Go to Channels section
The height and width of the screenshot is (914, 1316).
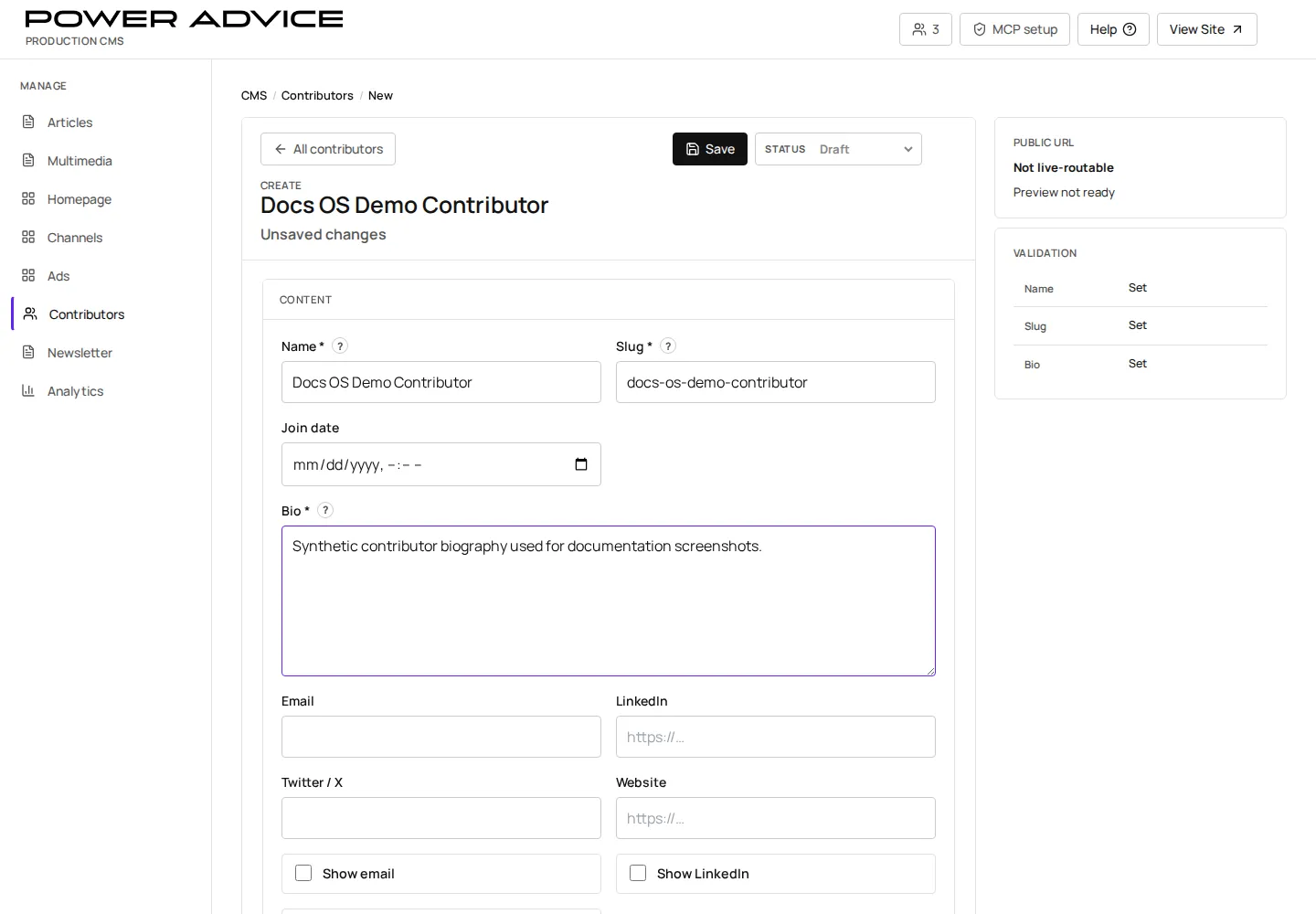(75, 238)
